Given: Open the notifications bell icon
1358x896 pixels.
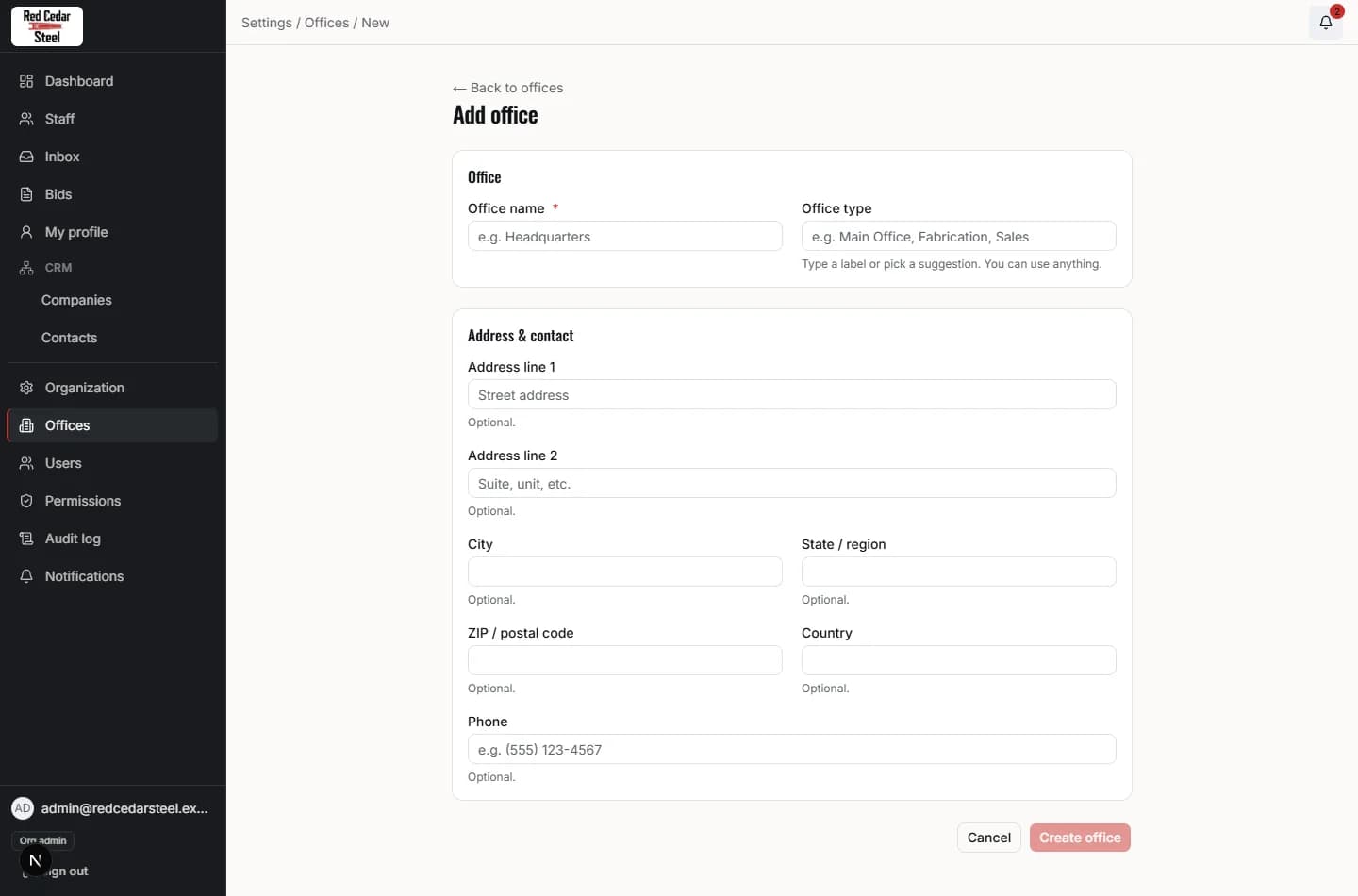Looking at the screenshot, I should coord(1325,23).
